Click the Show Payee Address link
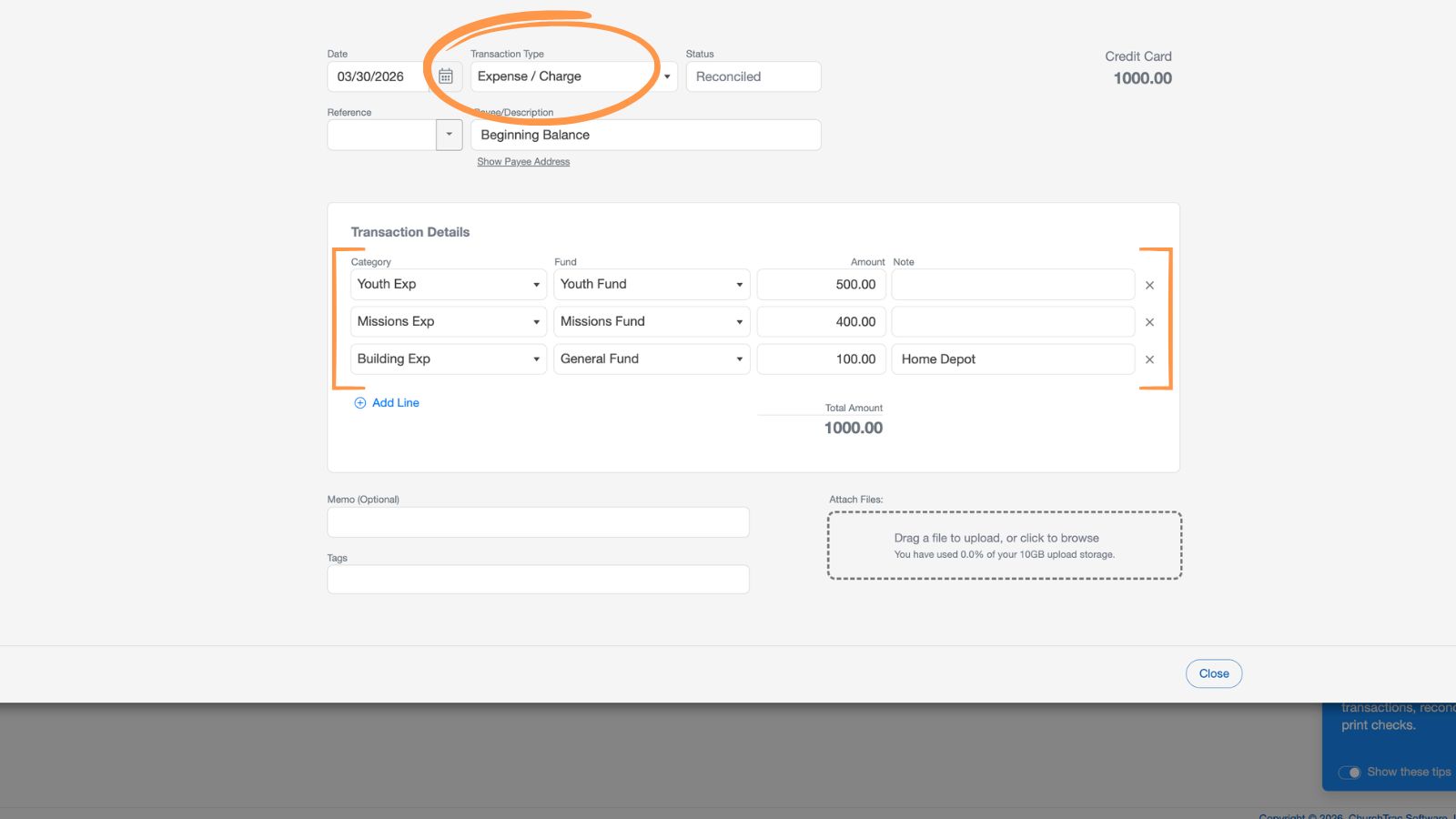 coord(523,162)
